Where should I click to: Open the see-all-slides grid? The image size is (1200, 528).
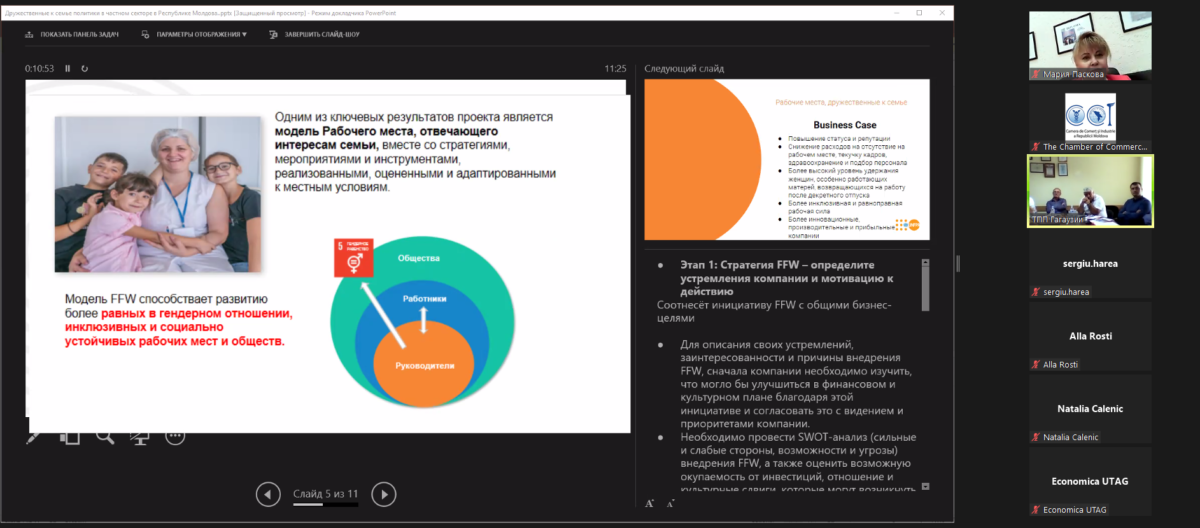click(69, 437)
